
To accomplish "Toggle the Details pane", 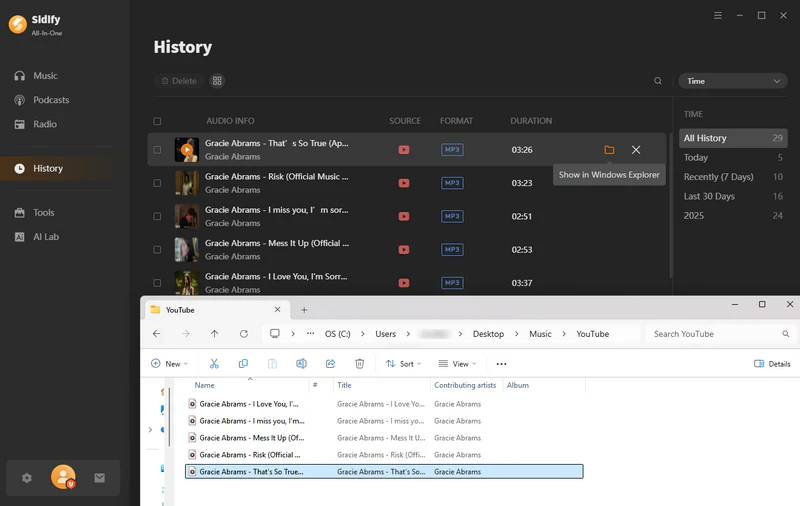I will (x=772, y=364).
